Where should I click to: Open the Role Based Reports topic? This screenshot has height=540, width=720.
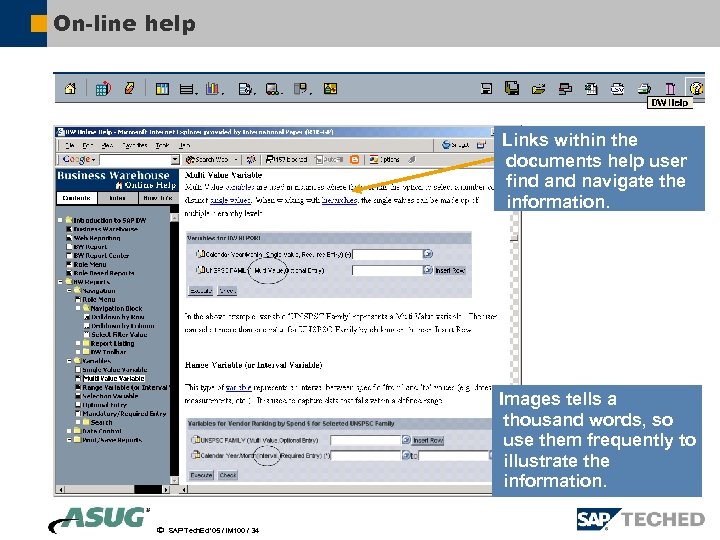(x=104, y=273)
